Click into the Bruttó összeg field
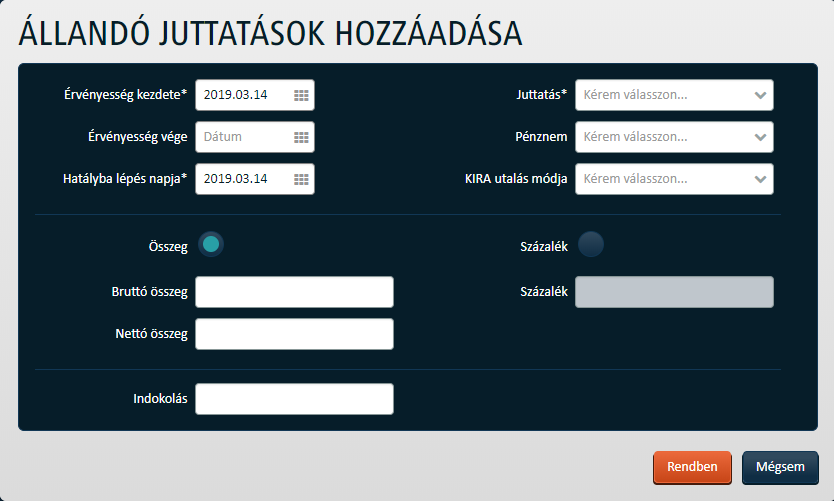The height and width of the screenshot is (501, 834). pos(294,292)
